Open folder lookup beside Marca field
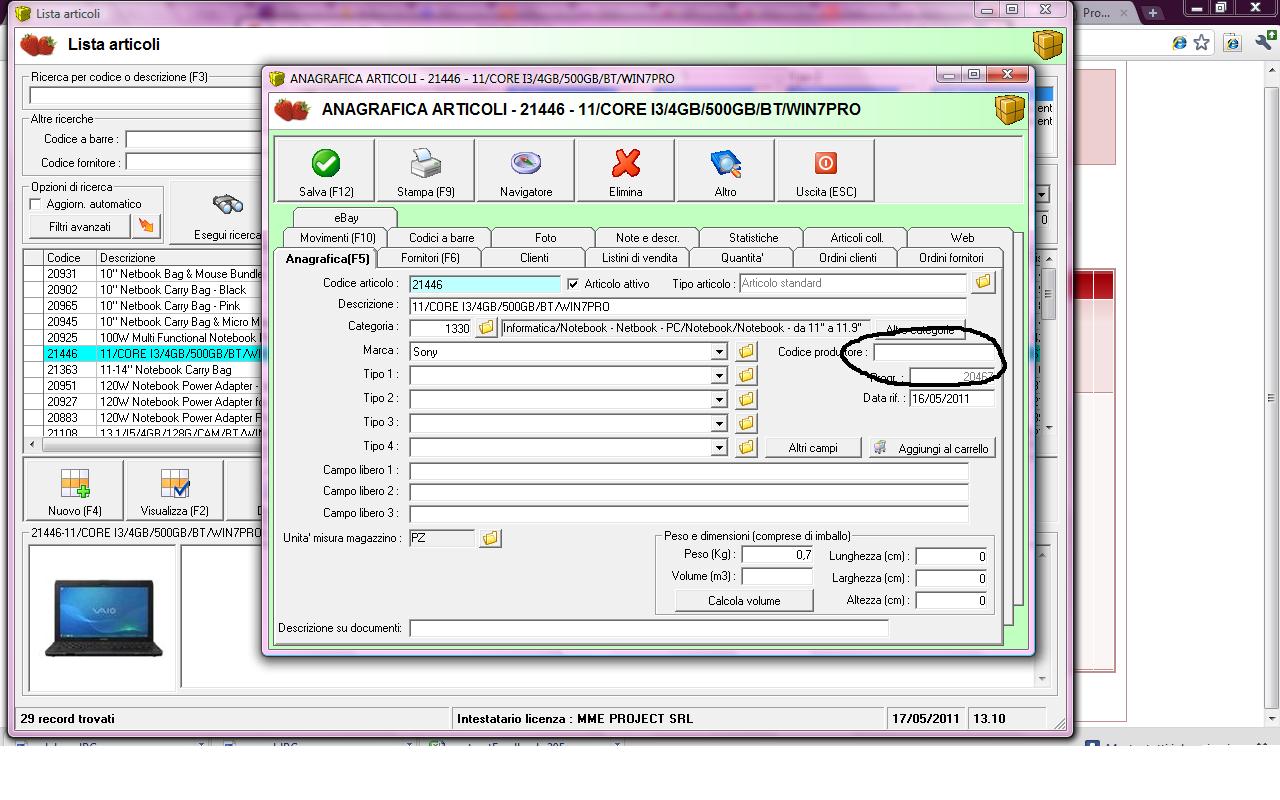Viewport: 1280px width, 800px height. (x=746, y=352)
